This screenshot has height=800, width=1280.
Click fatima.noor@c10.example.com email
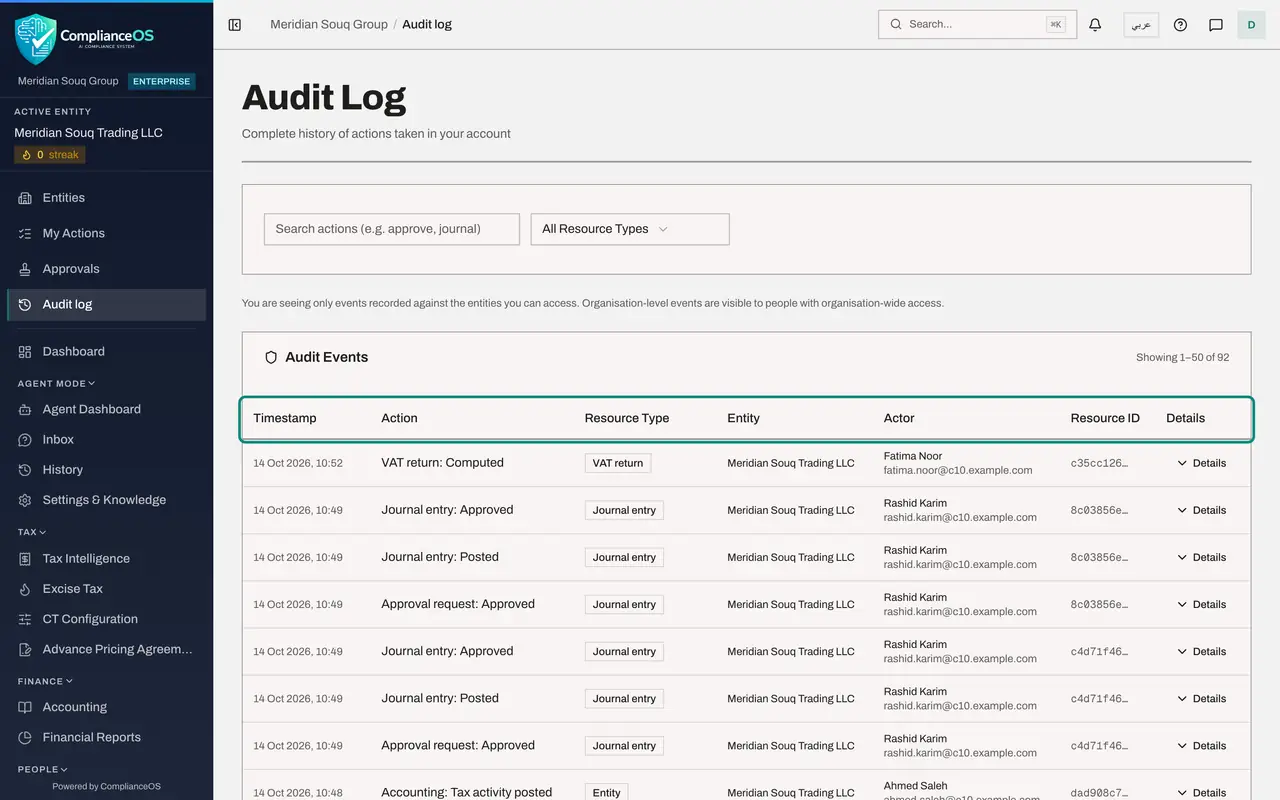click(958, 470)
